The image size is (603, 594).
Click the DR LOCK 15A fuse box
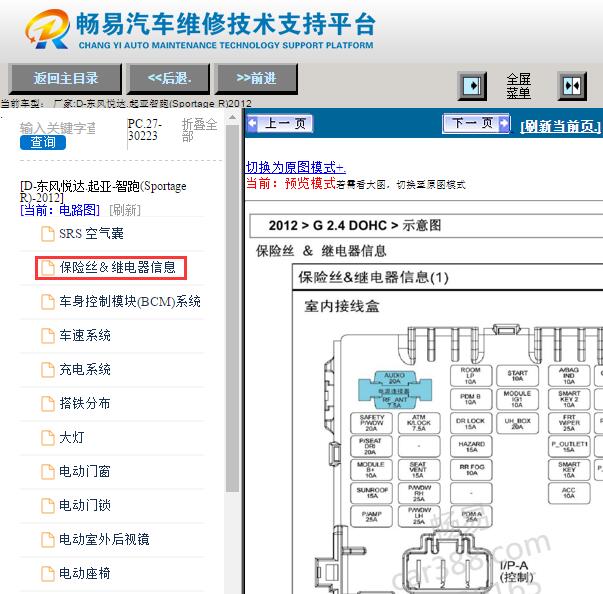[x=471, y=423]
